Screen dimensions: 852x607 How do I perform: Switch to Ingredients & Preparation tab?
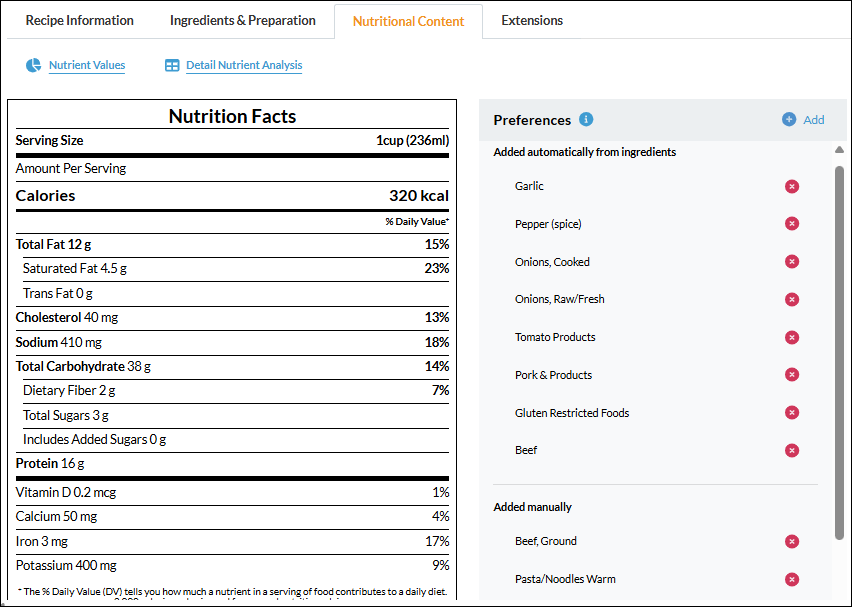pyautogui.click(x=242, y=21)
